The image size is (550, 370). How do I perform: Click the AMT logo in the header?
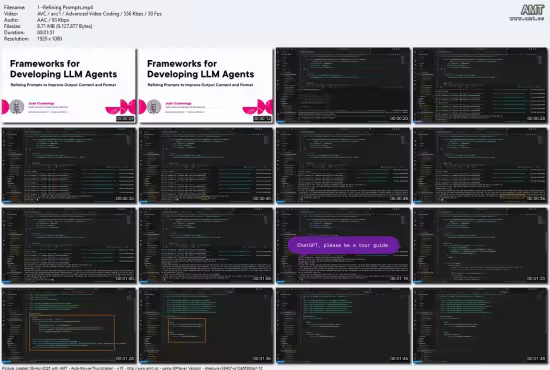pyautogui.click(x=532, y=9)
